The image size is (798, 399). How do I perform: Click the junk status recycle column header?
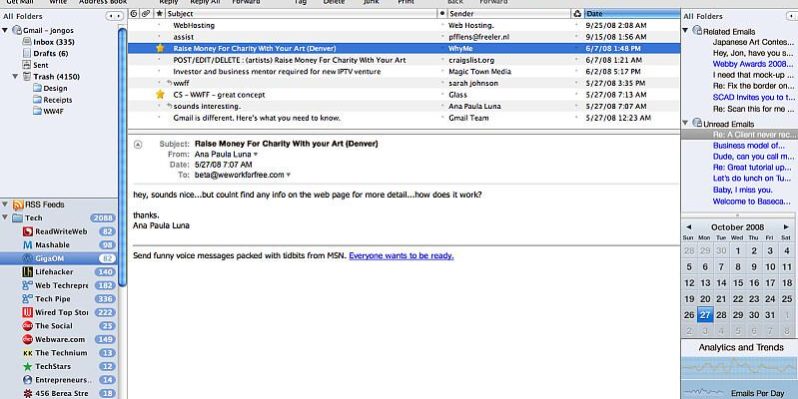click(x=577, y=14)
